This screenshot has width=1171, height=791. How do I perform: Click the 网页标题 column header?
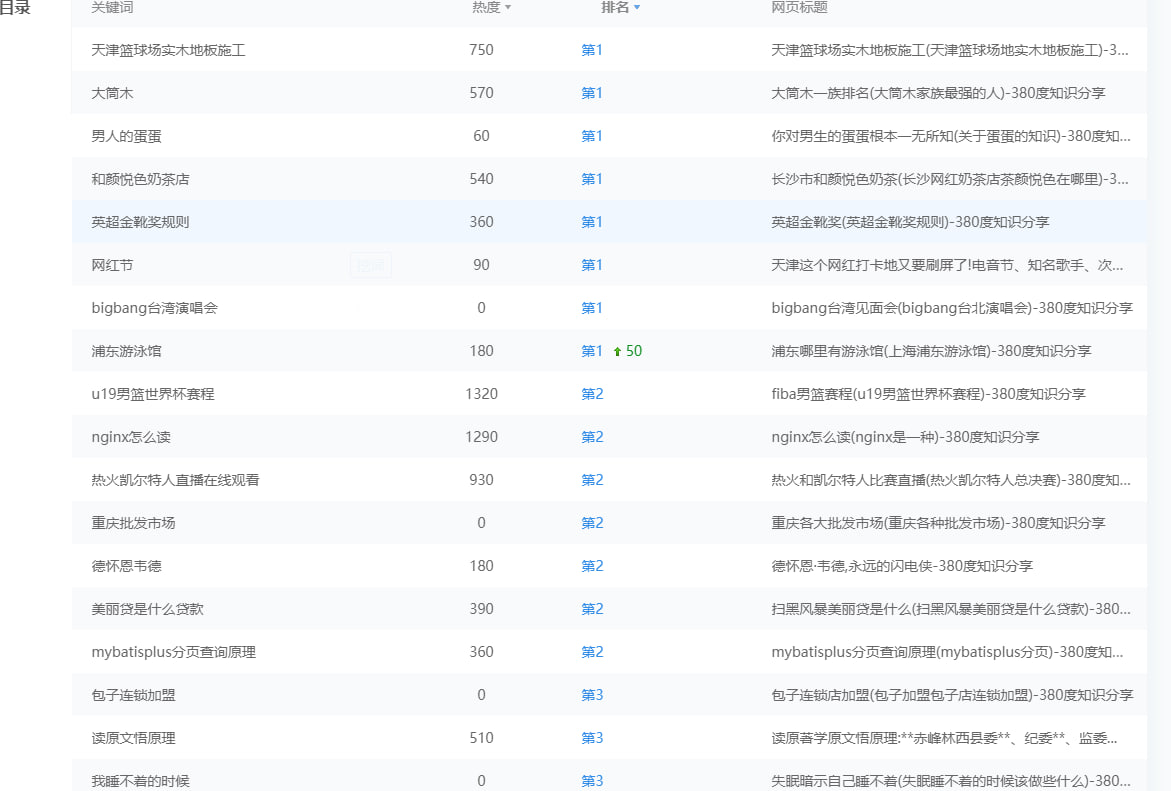point(799,8)
